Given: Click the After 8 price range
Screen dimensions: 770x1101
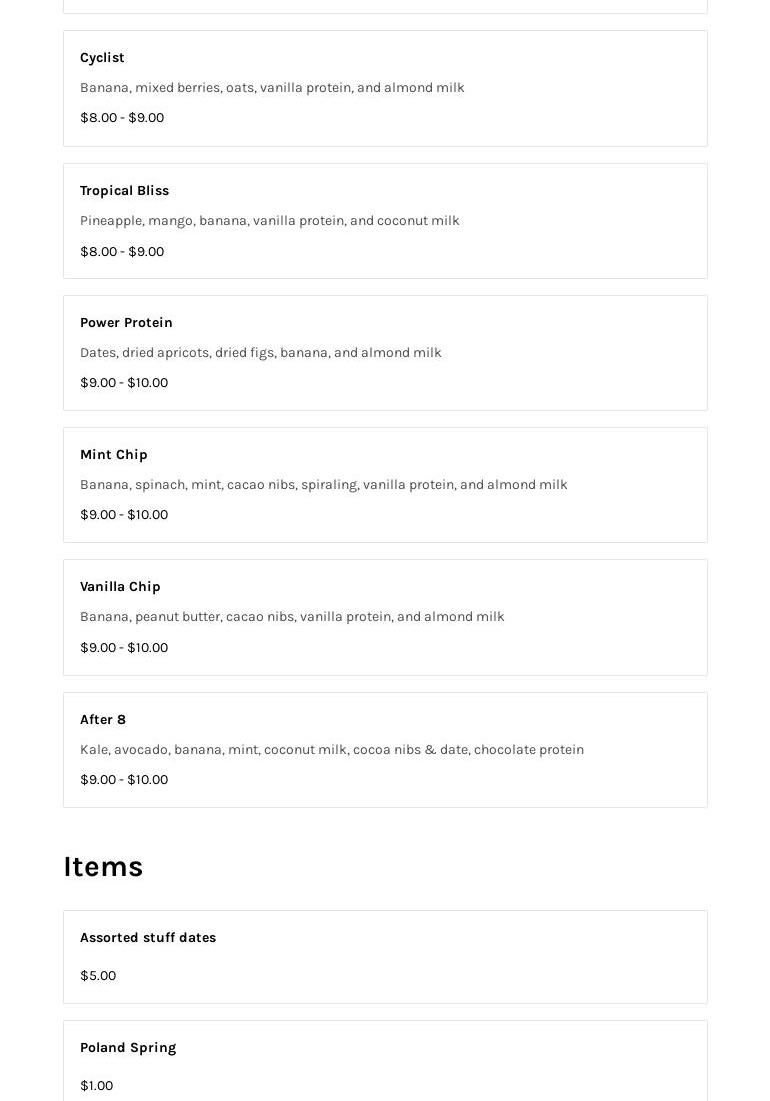Looking at the screenshot, I should (x=124, y=780).
